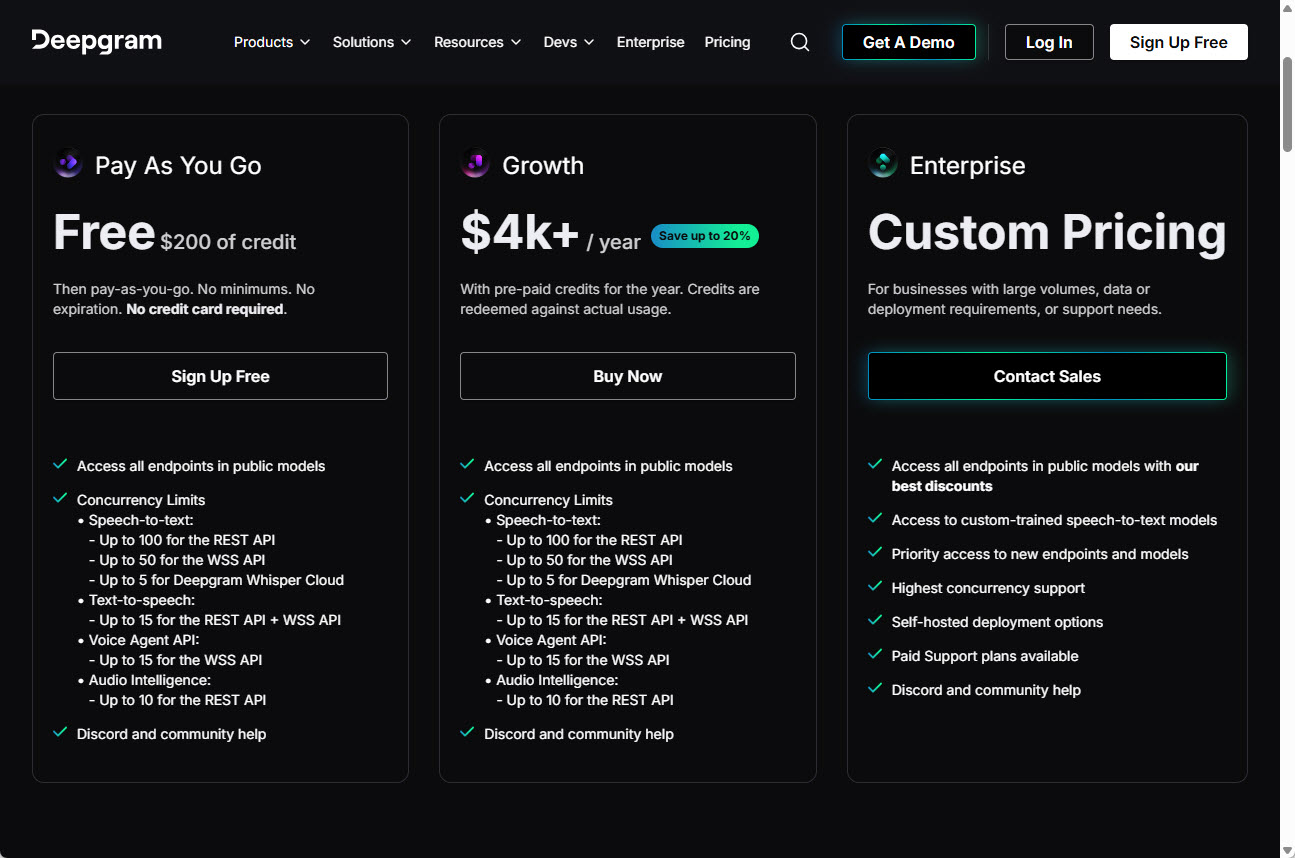Click "Highest concurrency support" text
This screenshot has width=1295, height=858.
(988, 588)
